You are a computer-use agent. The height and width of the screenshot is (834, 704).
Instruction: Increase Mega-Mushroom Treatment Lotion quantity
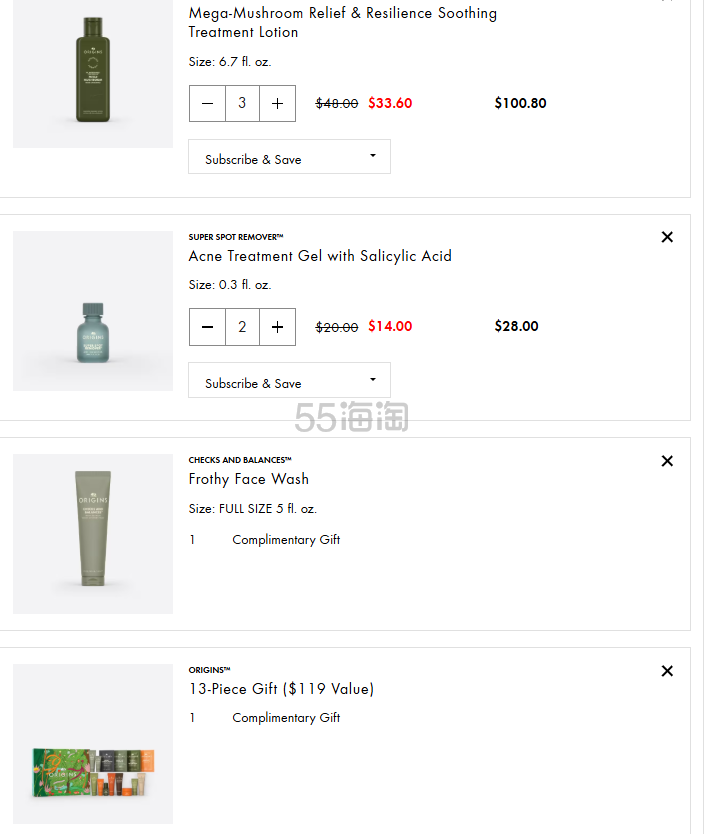[x=277, y=103]
